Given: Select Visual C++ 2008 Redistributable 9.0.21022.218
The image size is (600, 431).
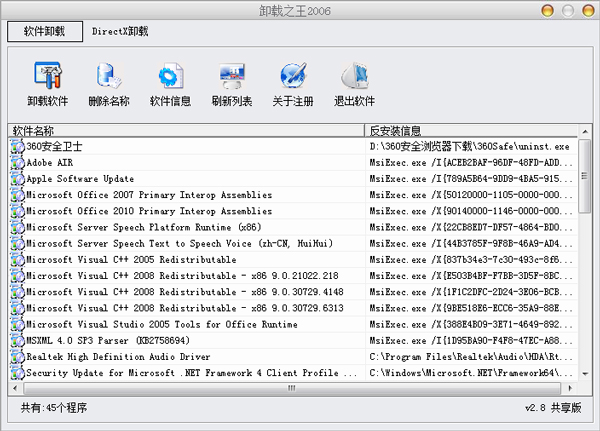Looking at the screenshot, I should click(182, 276).
